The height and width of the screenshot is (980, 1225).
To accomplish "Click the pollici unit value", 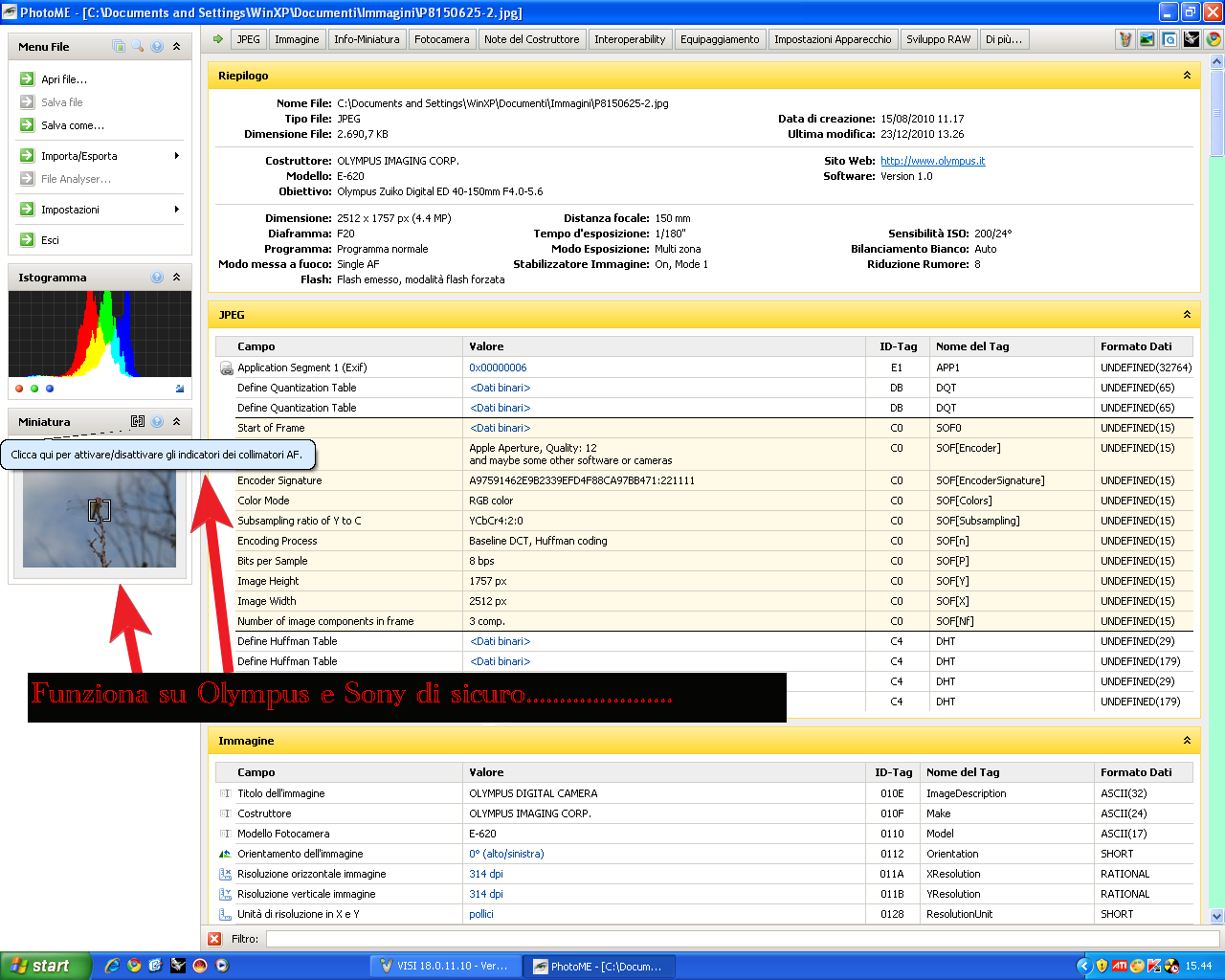I will pos(481,914).
